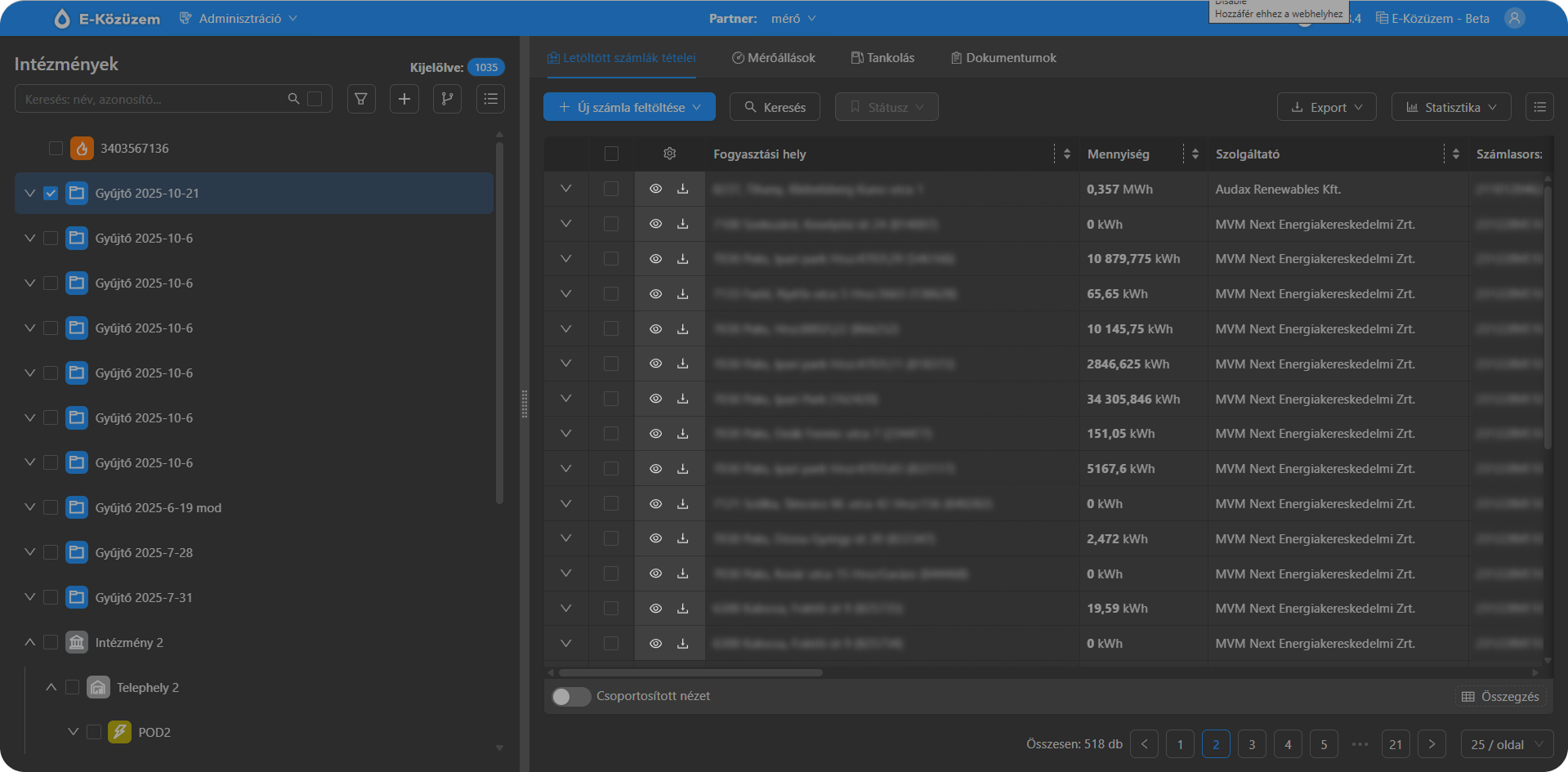Click the branch hierarchy icon in the sidebar toolbar
The image size is (1568, 772).
447,99
